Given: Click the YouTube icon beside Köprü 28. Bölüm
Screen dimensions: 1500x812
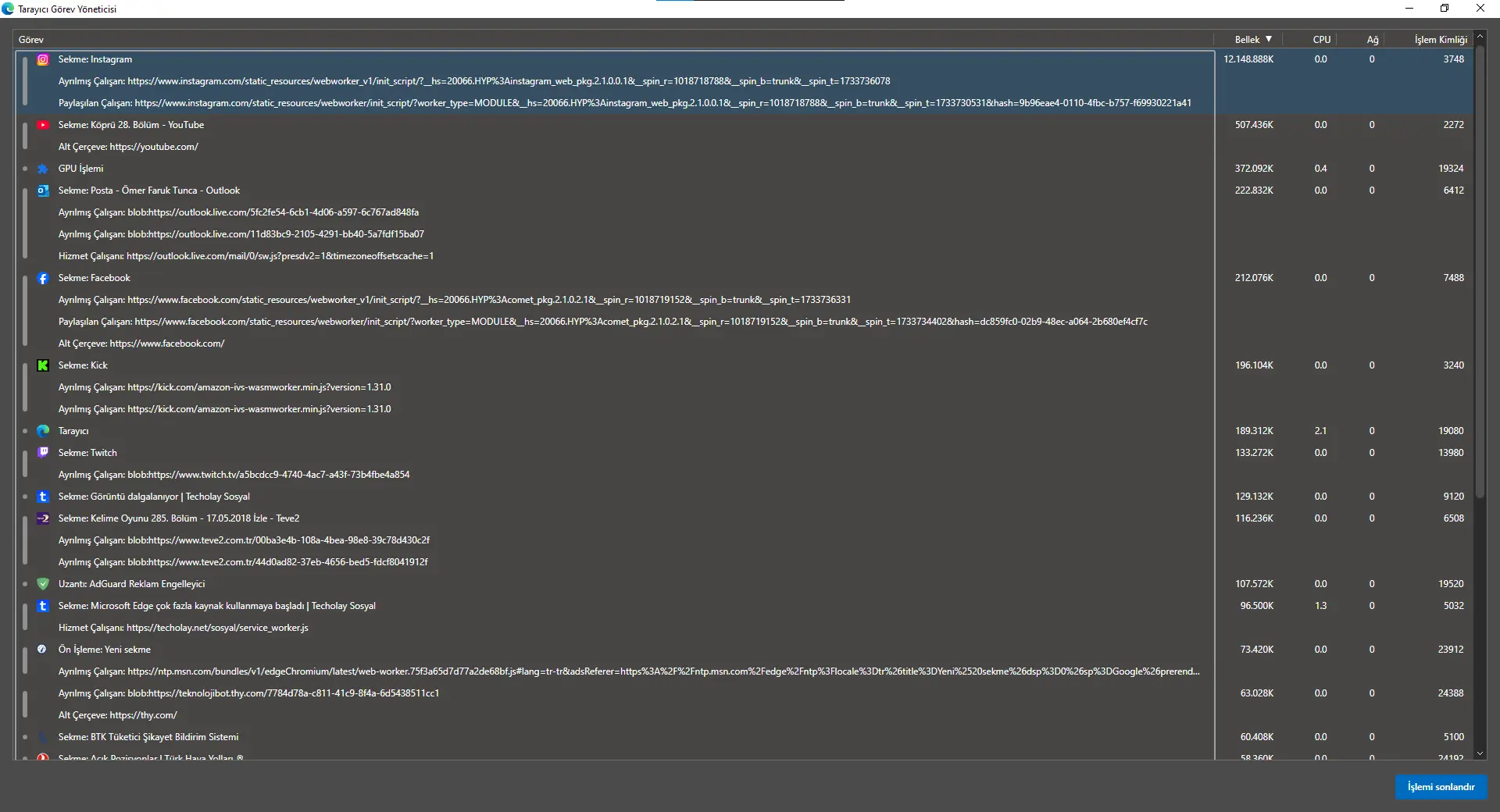Looking at the screenshot, I should point(43,125).
